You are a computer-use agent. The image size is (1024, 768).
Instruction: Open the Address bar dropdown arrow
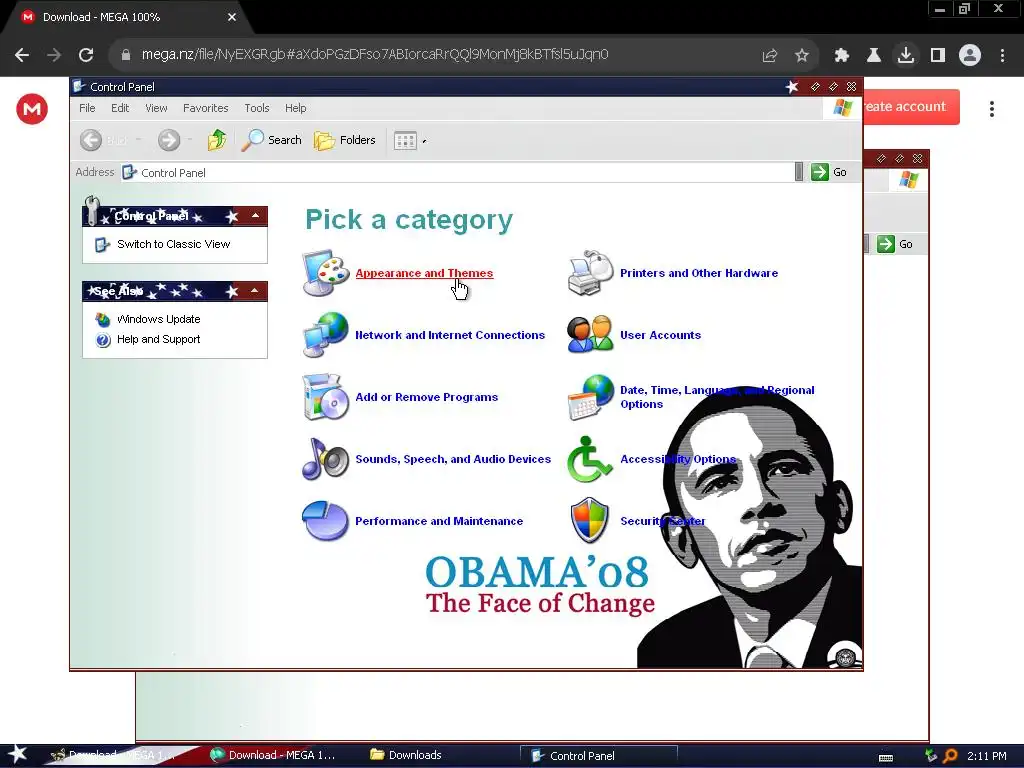(799, 172)
